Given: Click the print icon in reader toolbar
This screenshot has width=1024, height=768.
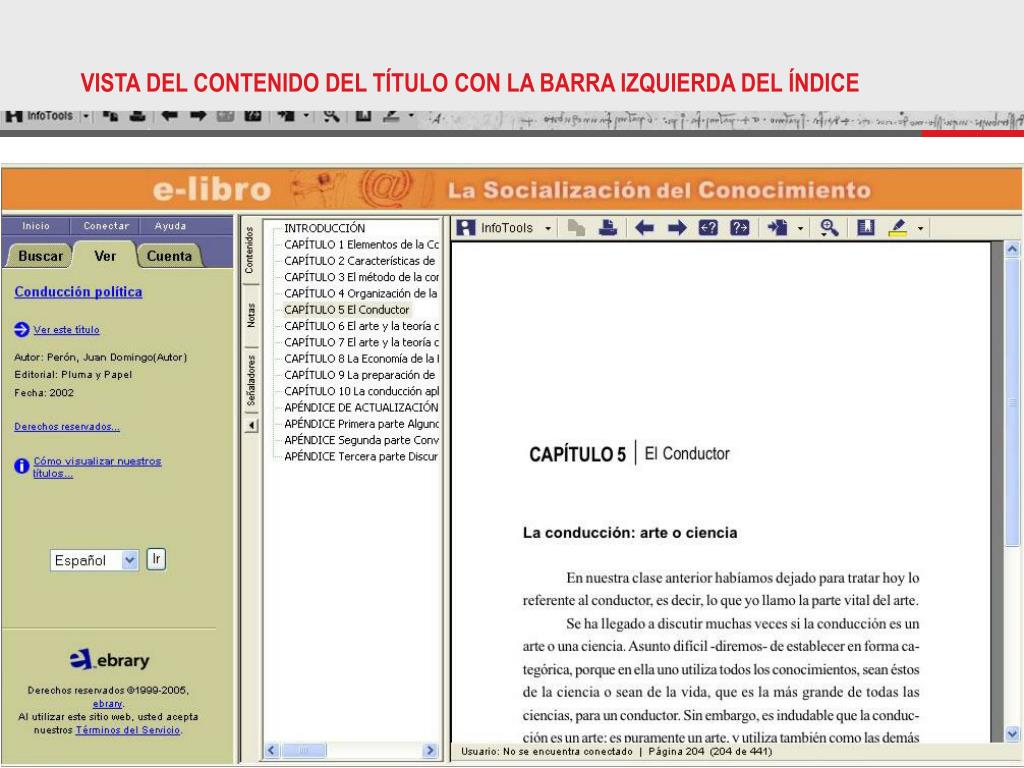Looking at the screenshot, I should click(607, 228).
